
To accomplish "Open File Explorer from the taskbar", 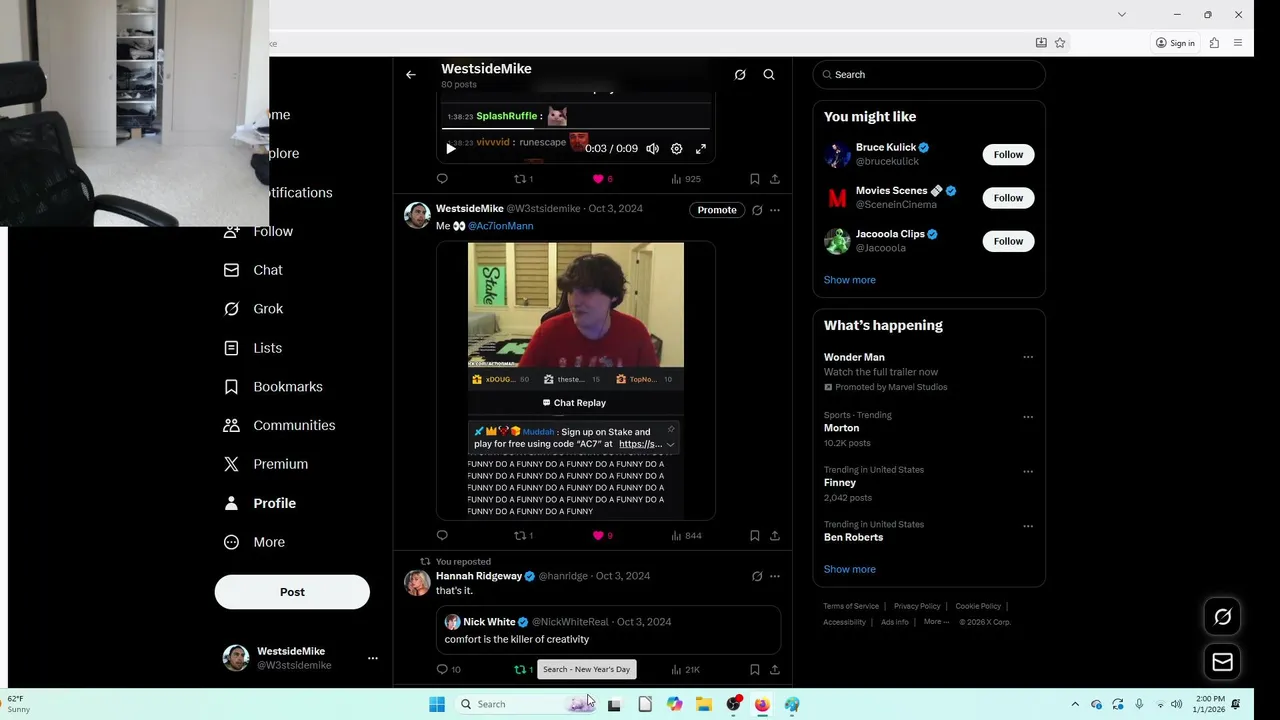I will click(x=704, y=705).
